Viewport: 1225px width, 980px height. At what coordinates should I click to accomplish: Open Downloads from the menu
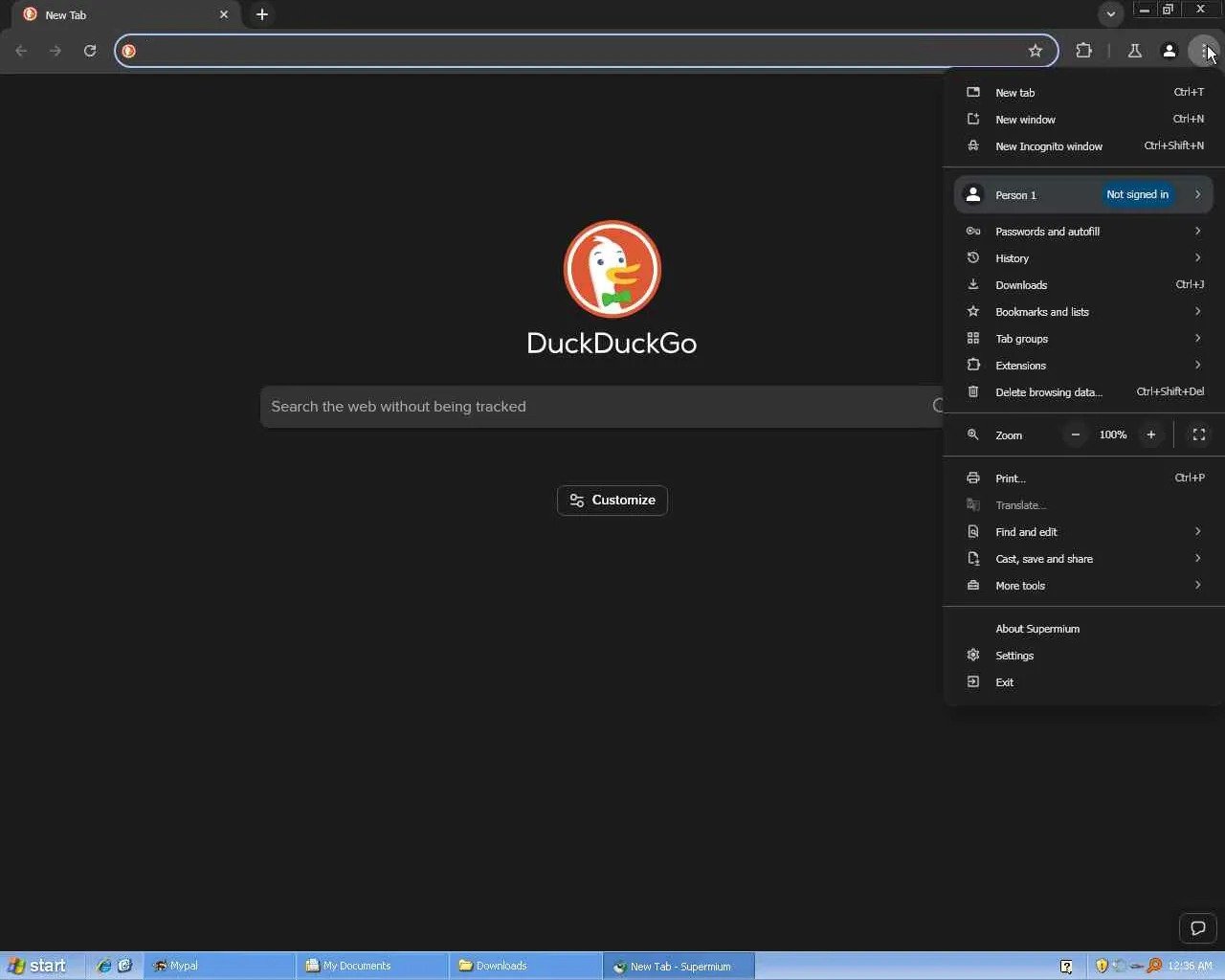(x=1083, y=285)
